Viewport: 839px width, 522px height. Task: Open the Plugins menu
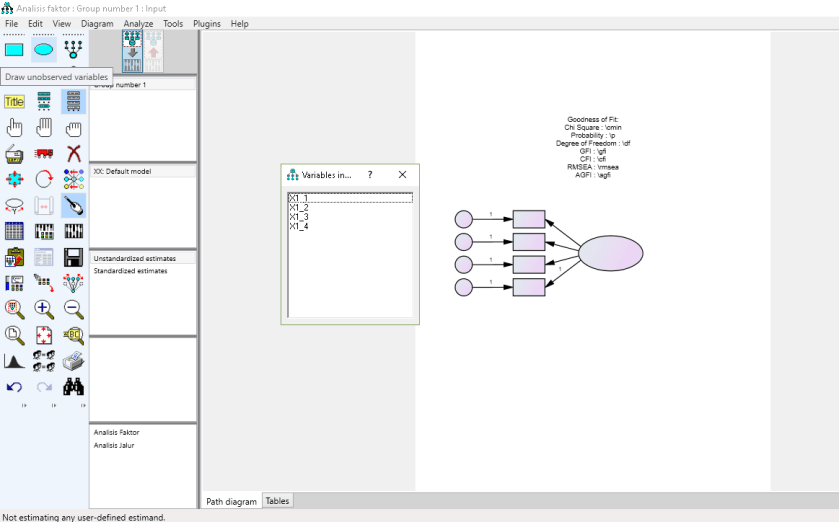(206, 23)
